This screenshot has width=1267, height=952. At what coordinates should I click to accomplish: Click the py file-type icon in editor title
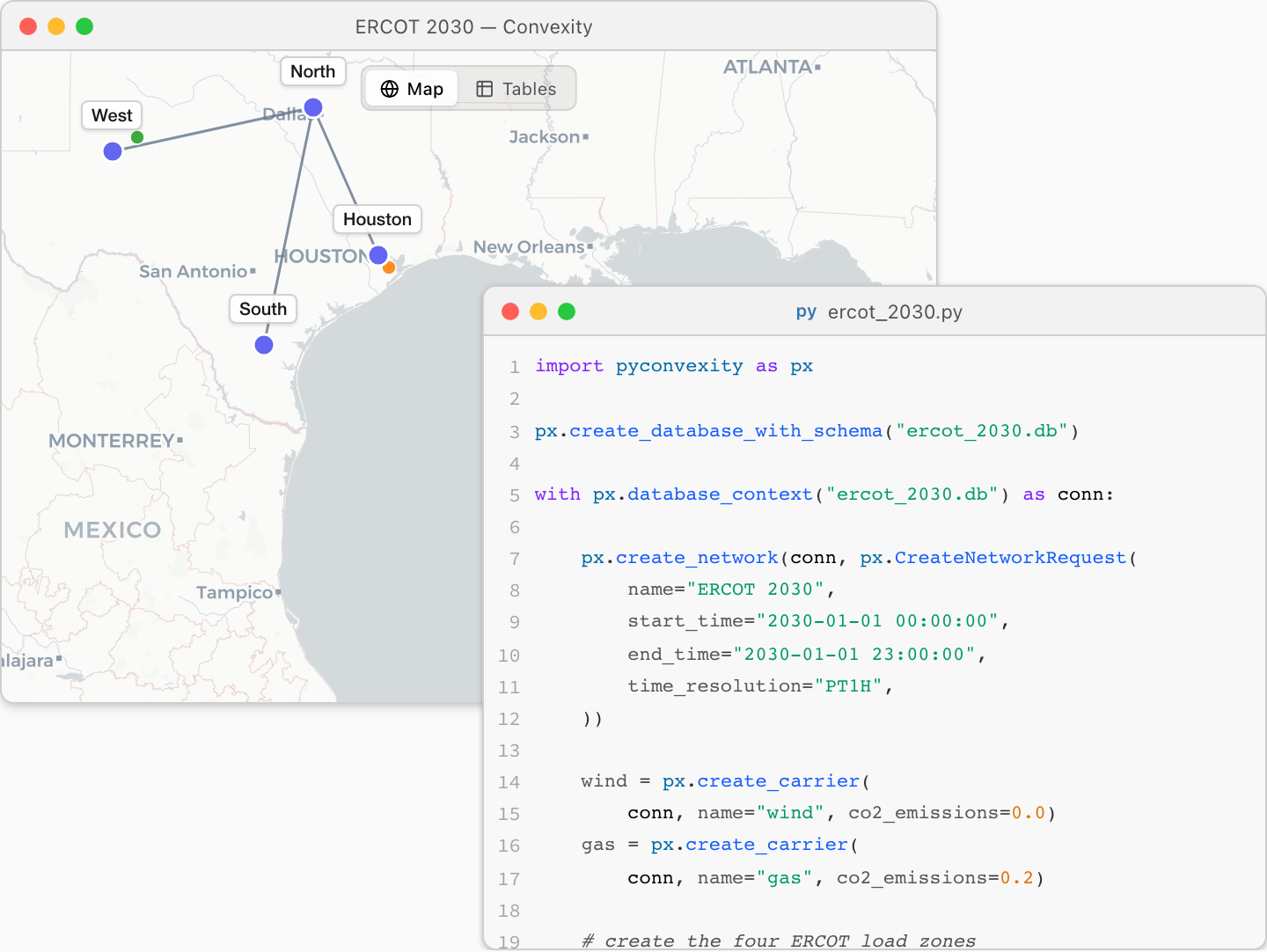click(x=806, y=311)
